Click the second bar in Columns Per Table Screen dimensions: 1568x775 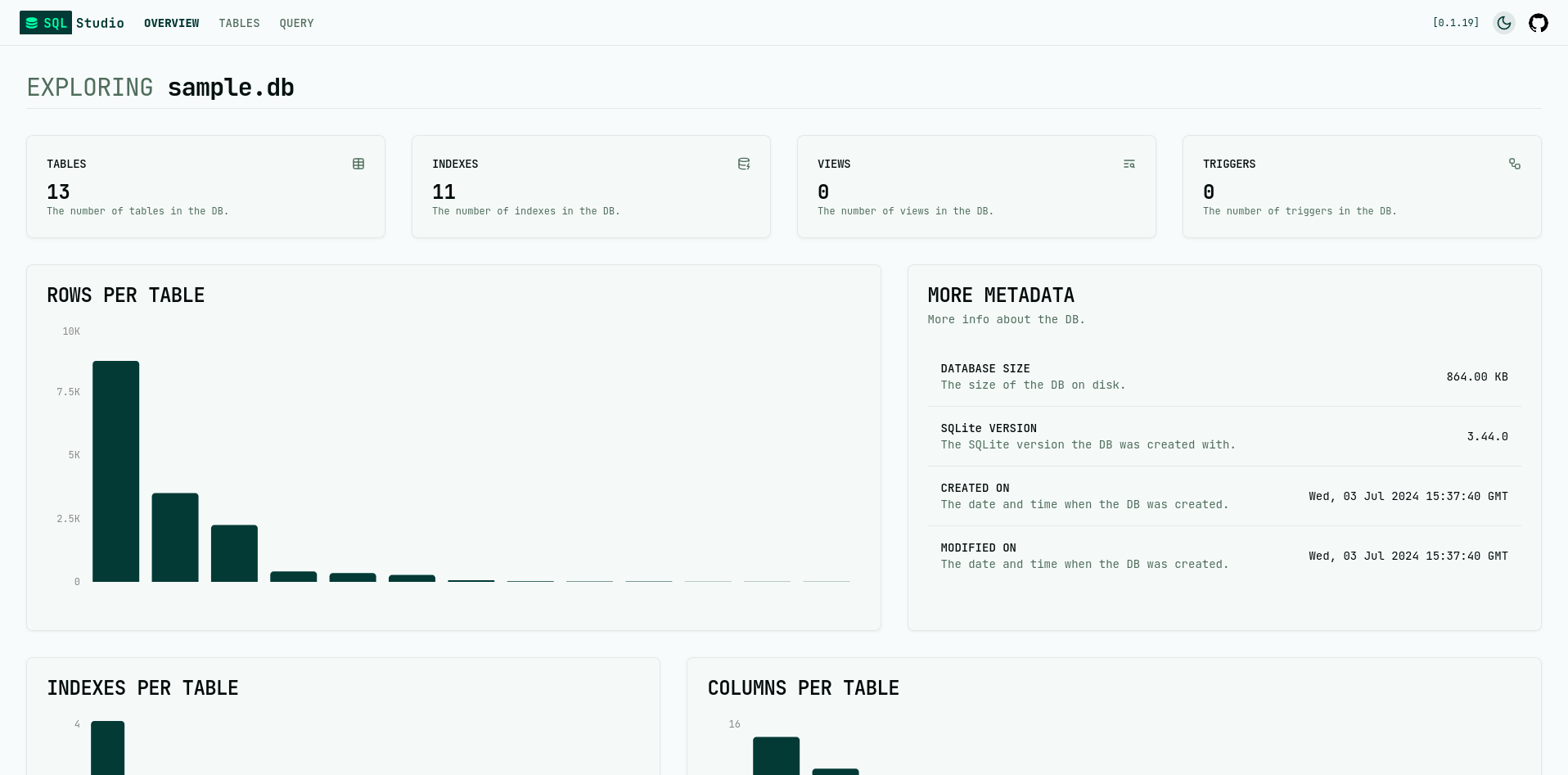836,772
